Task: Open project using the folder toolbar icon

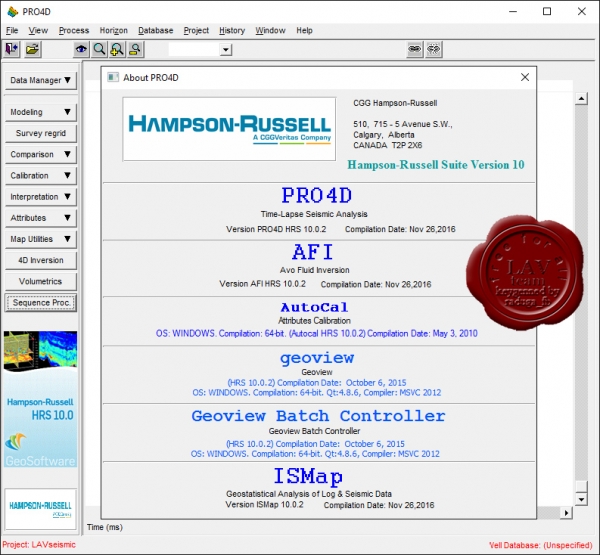Action: [33, 49]
